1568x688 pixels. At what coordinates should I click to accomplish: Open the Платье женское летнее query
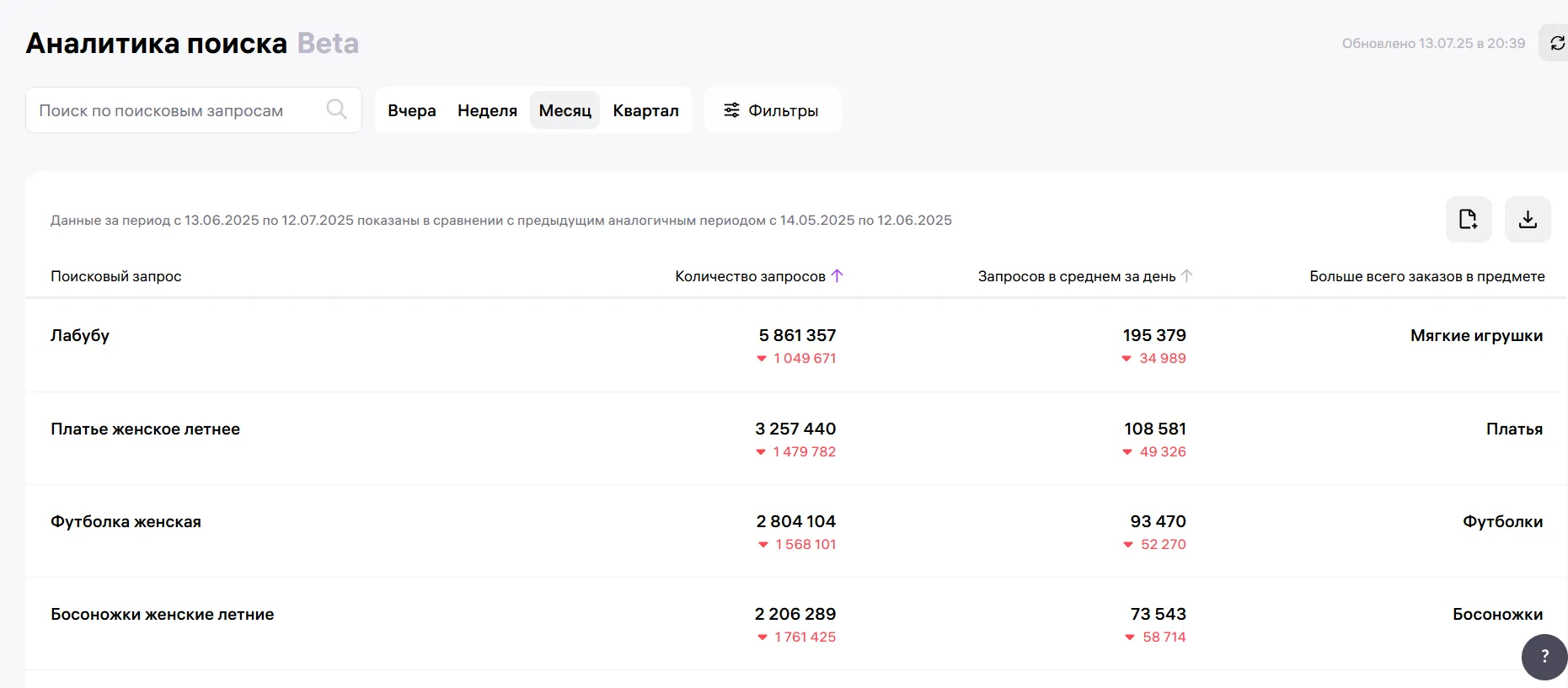(145, 429)
